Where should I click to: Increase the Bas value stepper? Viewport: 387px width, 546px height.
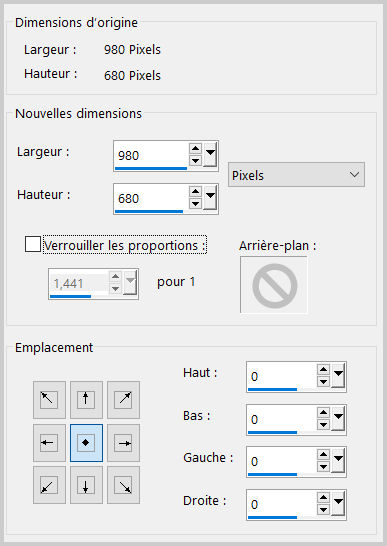(324, 412)
